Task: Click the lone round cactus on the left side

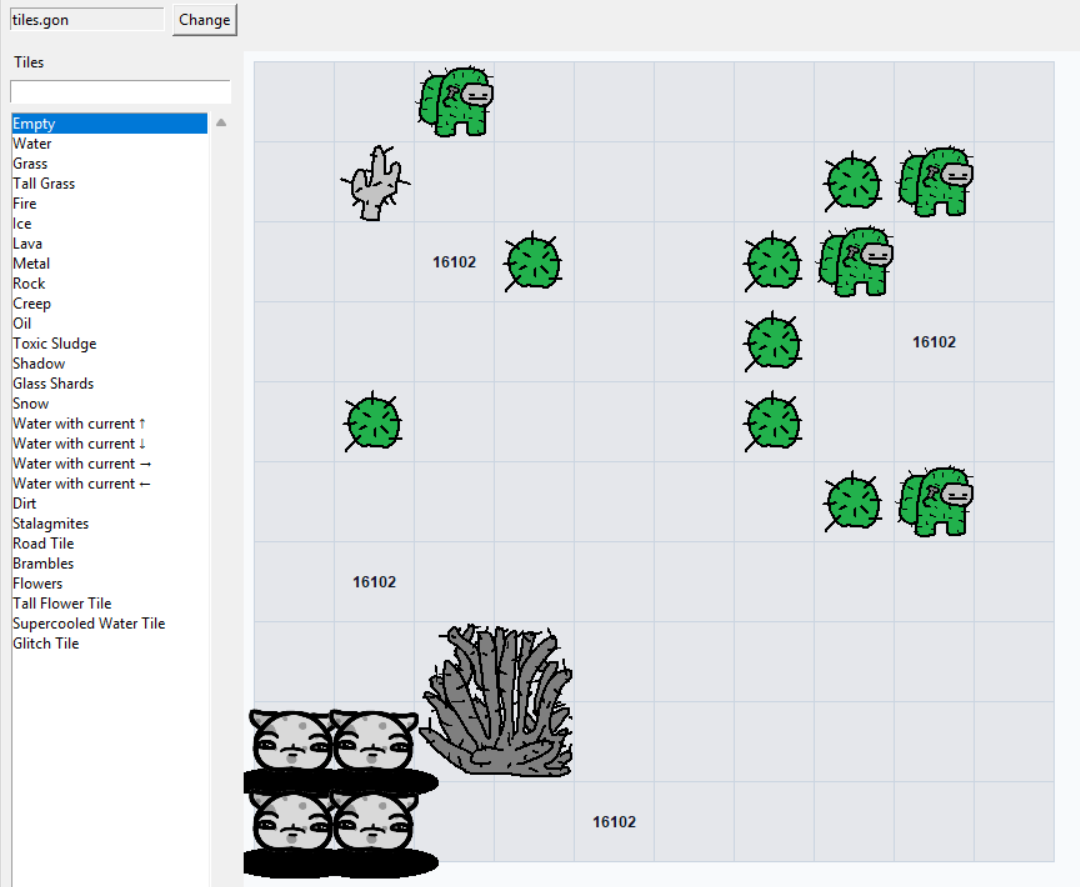Action: tap(373, 422)
